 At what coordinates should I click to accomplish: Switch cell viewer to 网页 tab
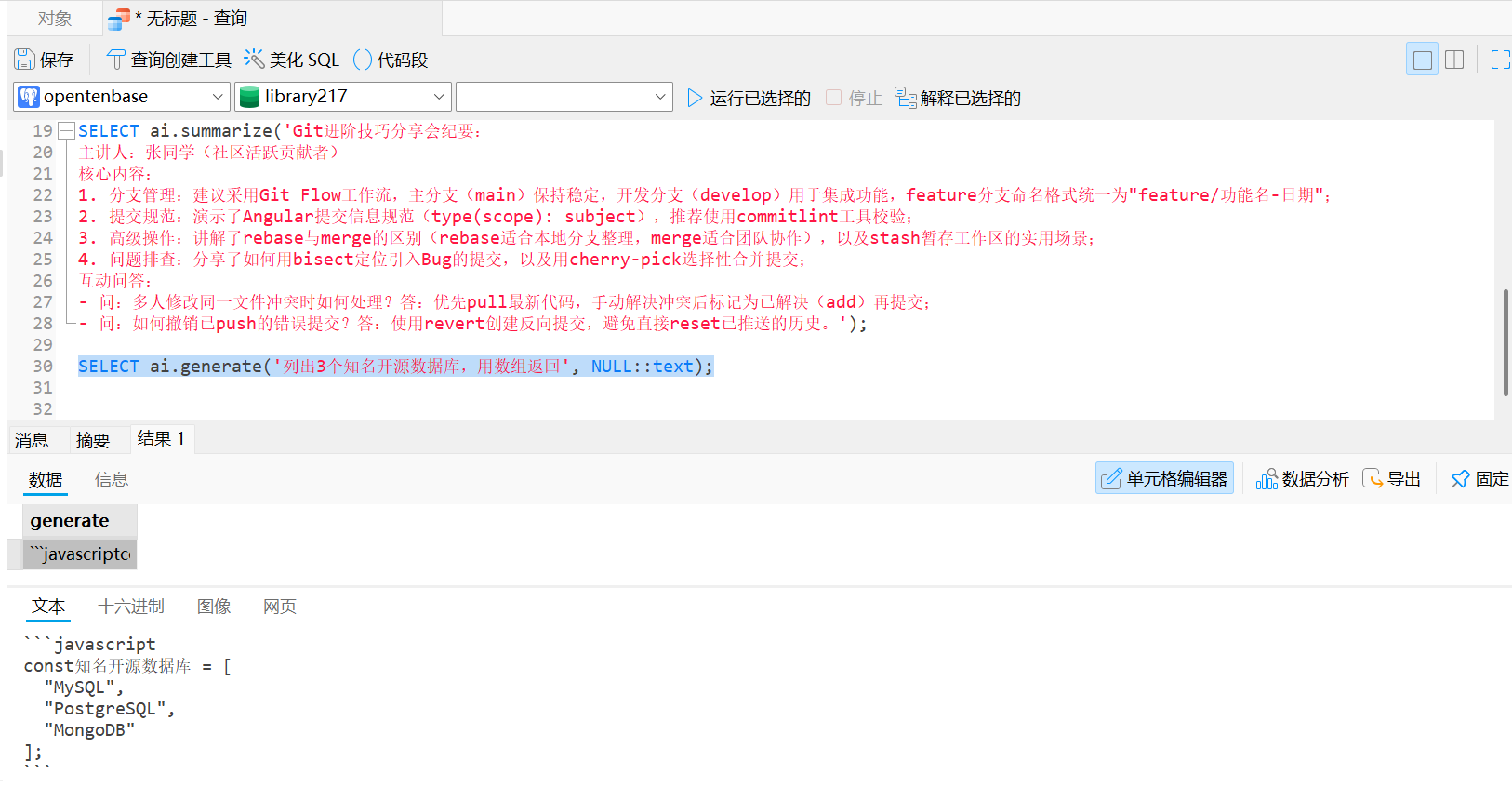(280, 607)
